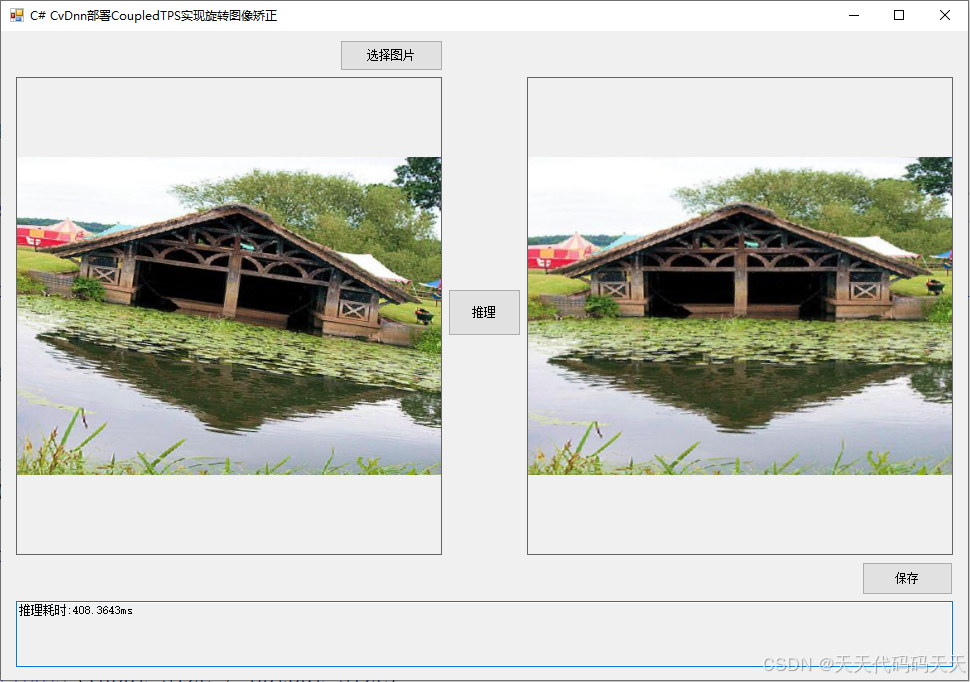Click the 选择图片 button
This screenshot has width=970, height=682.
coord(391,56)
